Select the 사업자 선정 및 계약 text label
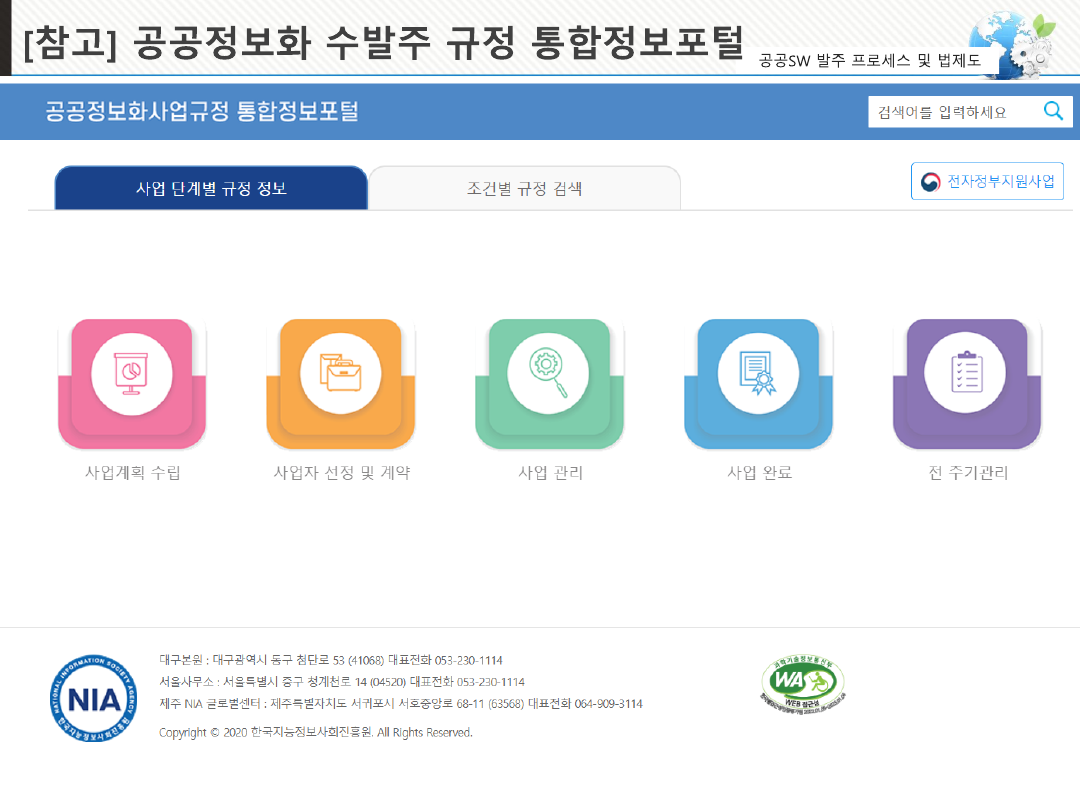Image resolution: width=1080 pixels, height=810 pixels. [341, 473]
